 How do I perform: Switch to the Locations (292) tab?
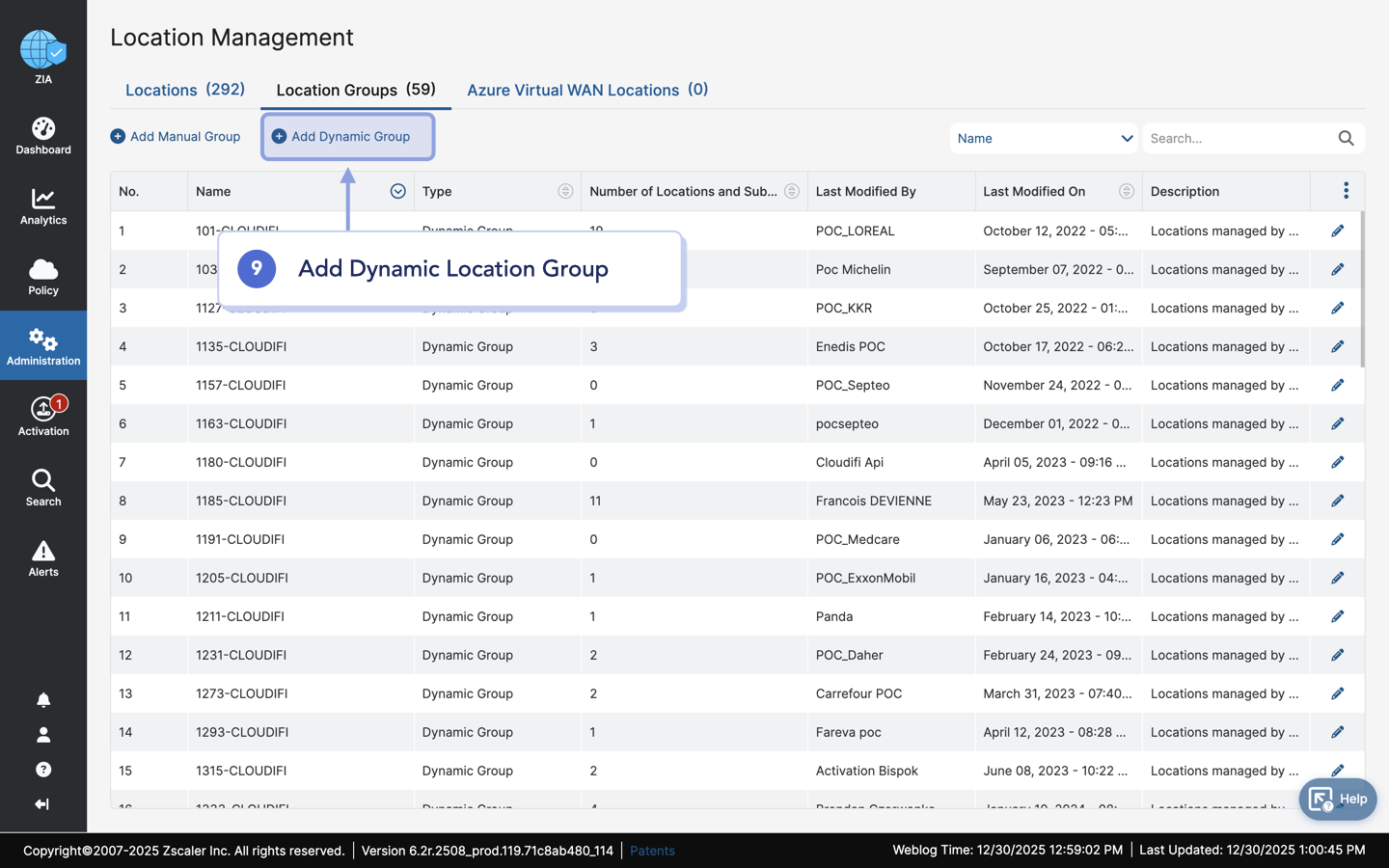[x=185, y=90]
